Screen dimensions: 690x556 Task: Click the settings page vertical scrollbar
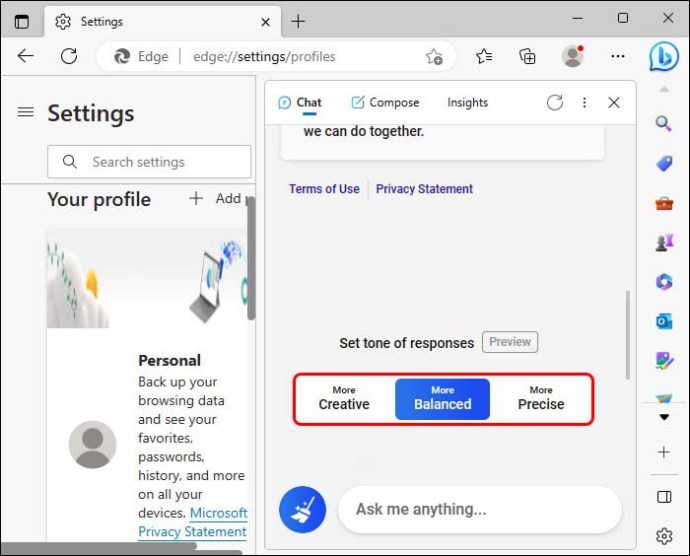tap(250, 260)
